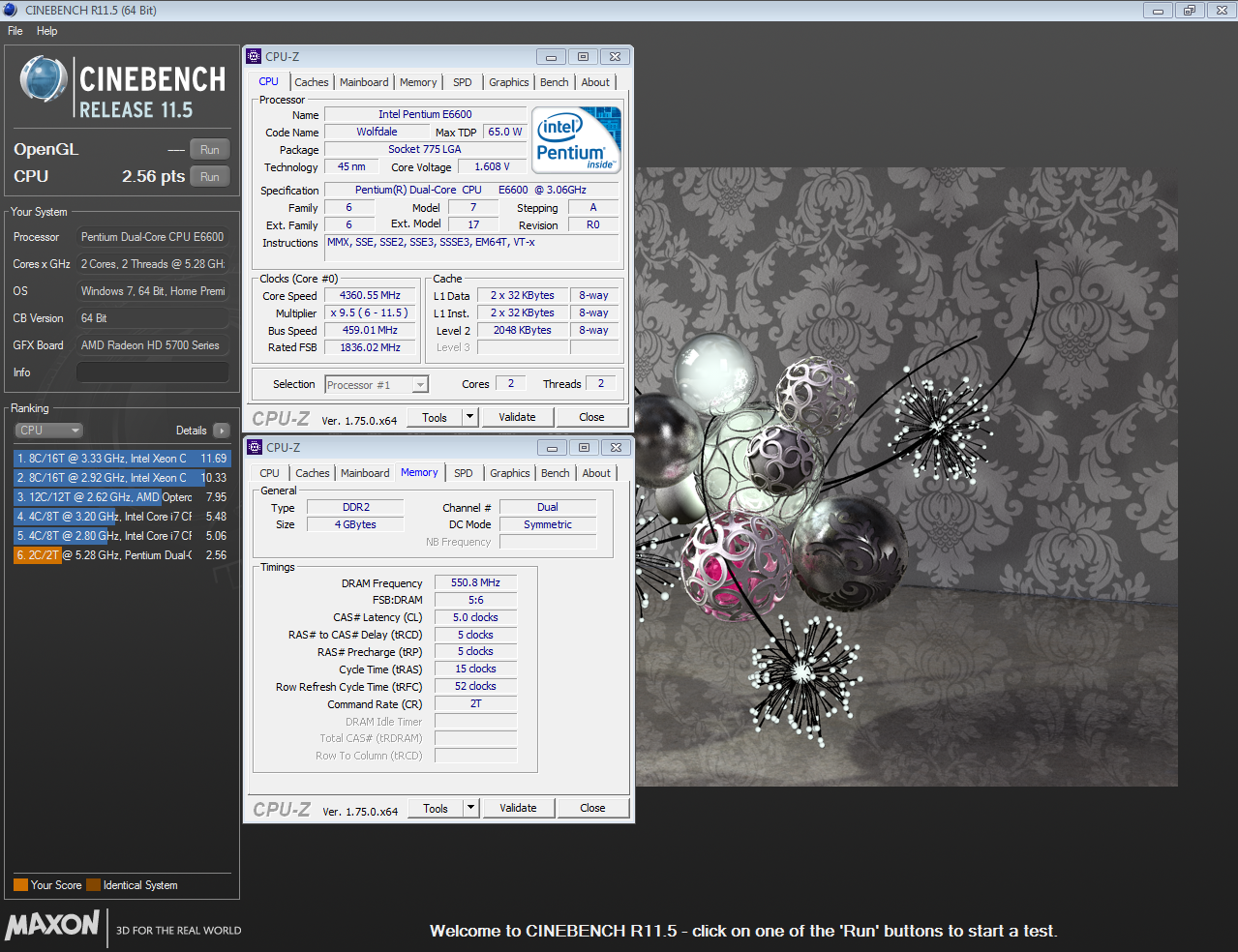This screenshot has height=952, width=1238.
Task: Switch to Caches tab in lower CPU-Z
Action: pos(313,473)
